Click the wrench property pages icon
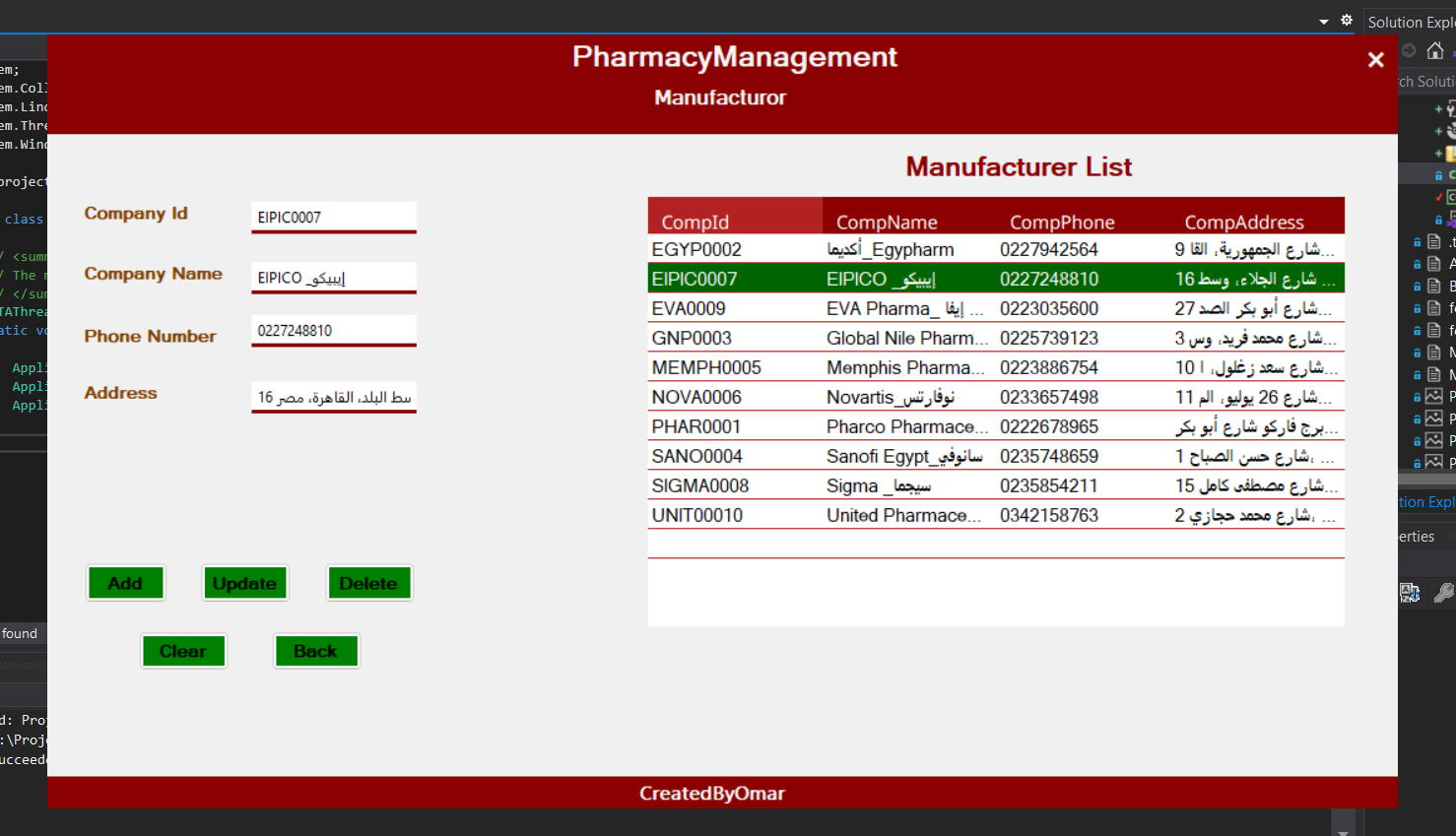The image size is (1456, 836). tap(1443, 593)
